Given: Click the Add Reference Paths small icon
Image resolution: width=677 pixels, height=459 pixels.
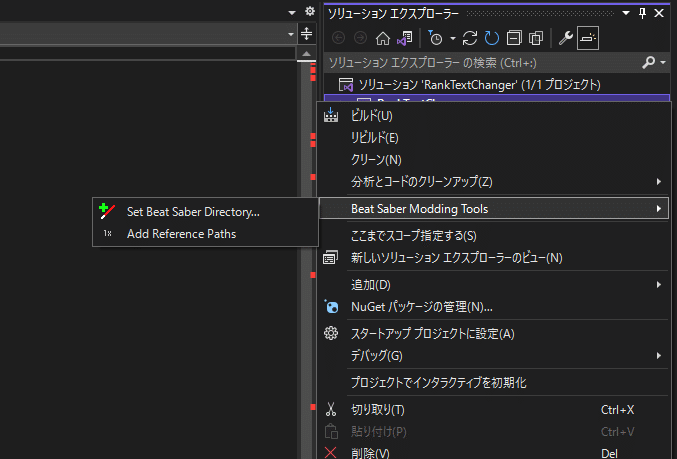Looking at the screenshot, I should 107,234.
